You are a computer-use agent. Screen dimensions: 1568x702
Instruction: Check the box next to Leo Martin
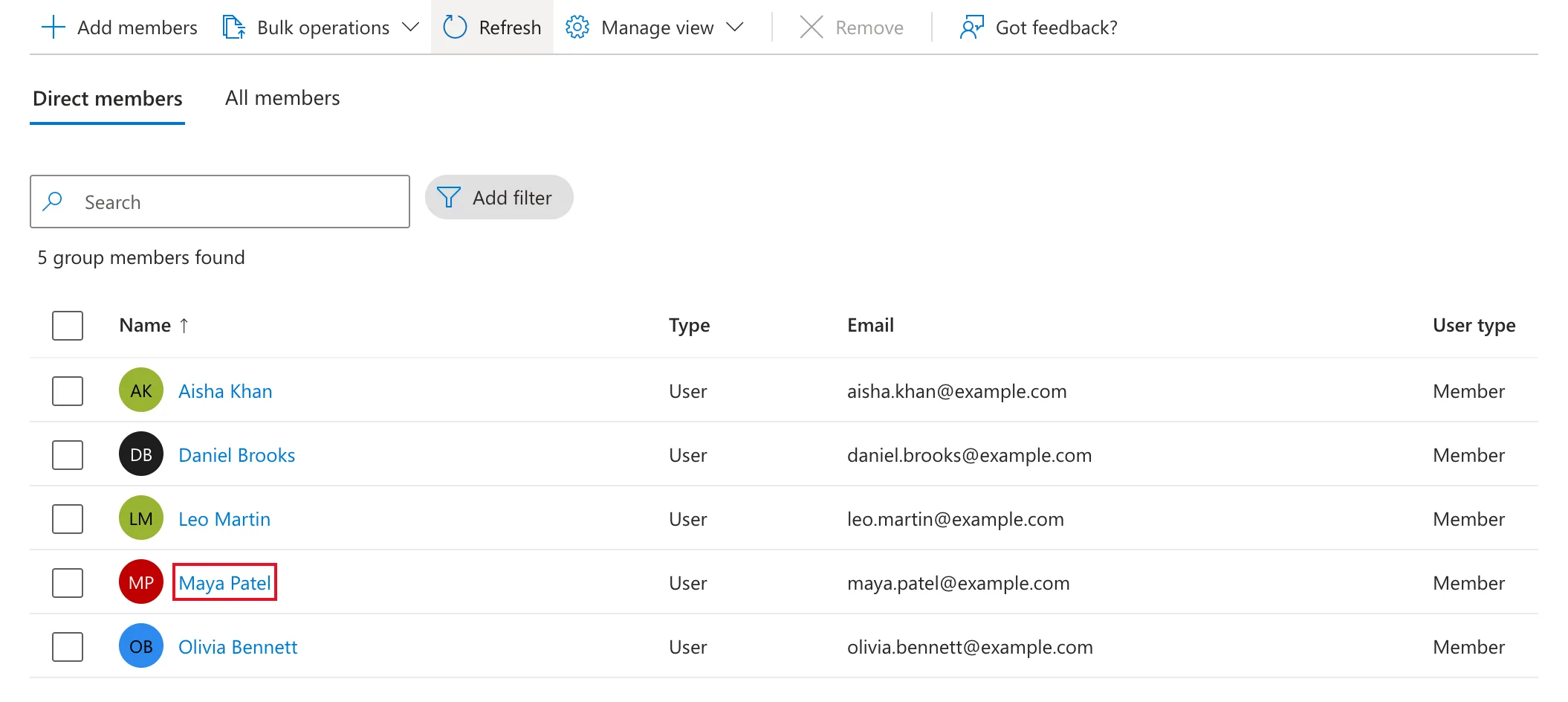tap(68, 519)
